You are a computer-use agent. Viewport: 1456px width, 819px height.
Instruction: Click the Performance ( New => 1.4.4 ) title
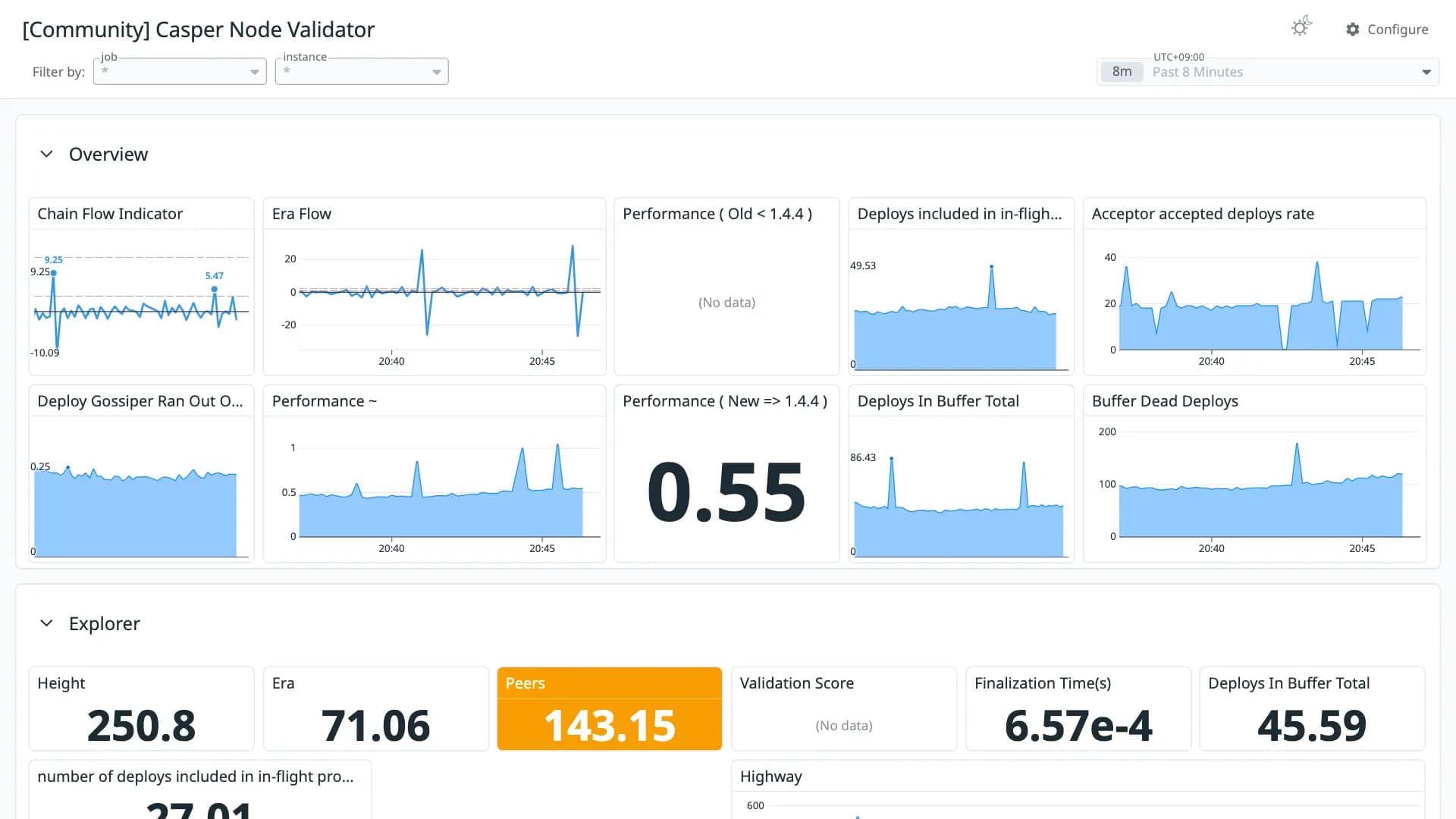[x=725, y=401]
